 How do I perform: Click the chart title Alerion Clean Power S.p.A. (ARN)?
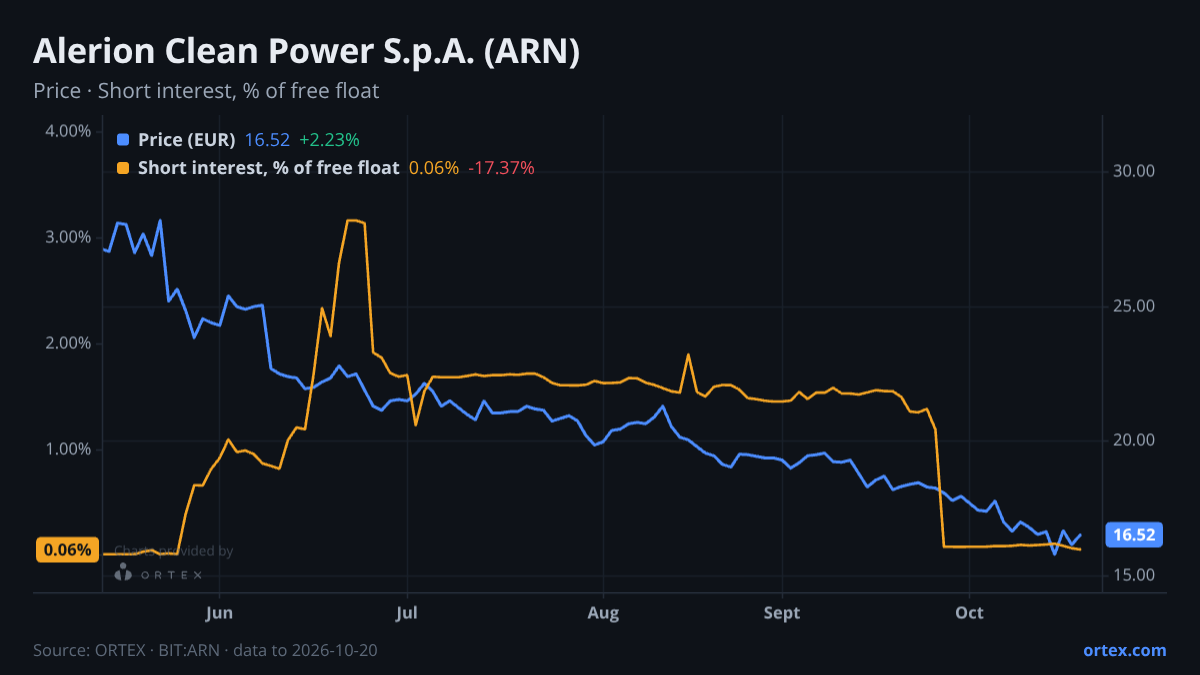[307, 52]
